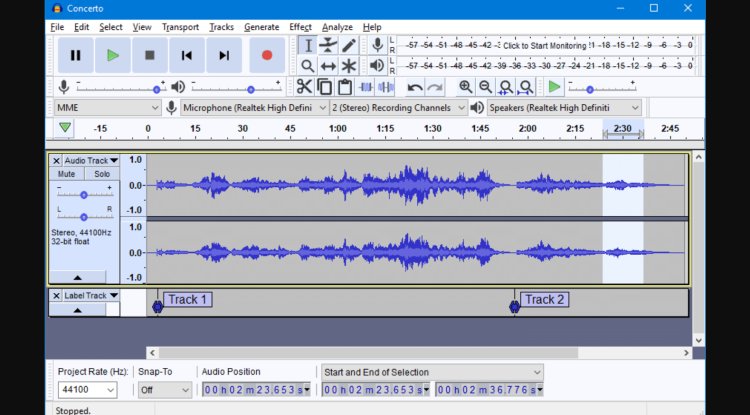The image size is (750, 415).
Task: Click the recording volume slider handle
Action: click(x=156, y=89)
